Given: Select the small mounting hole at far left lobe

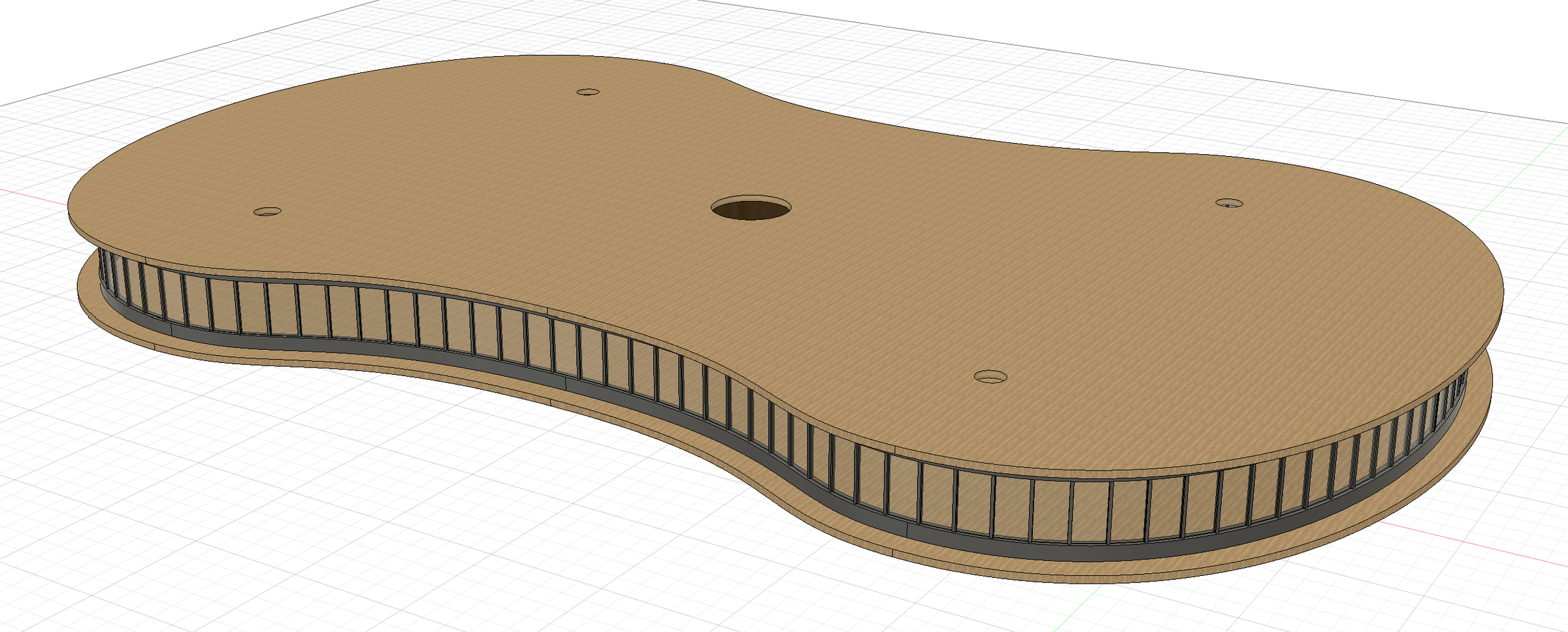Looking at the screenshot, I should [x=267, y=212].
